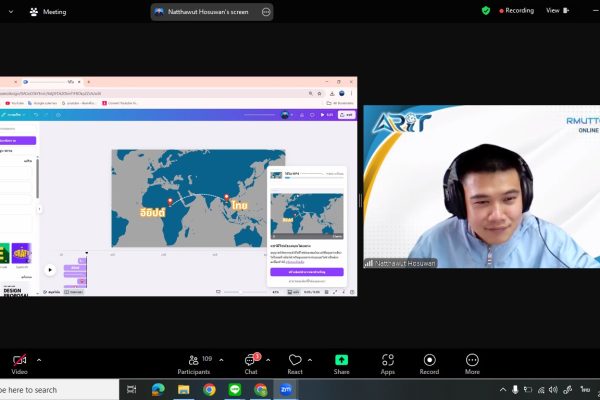600x400 pixels.
Task: Expand the arrow beside Participants
Action: point(221,360)
